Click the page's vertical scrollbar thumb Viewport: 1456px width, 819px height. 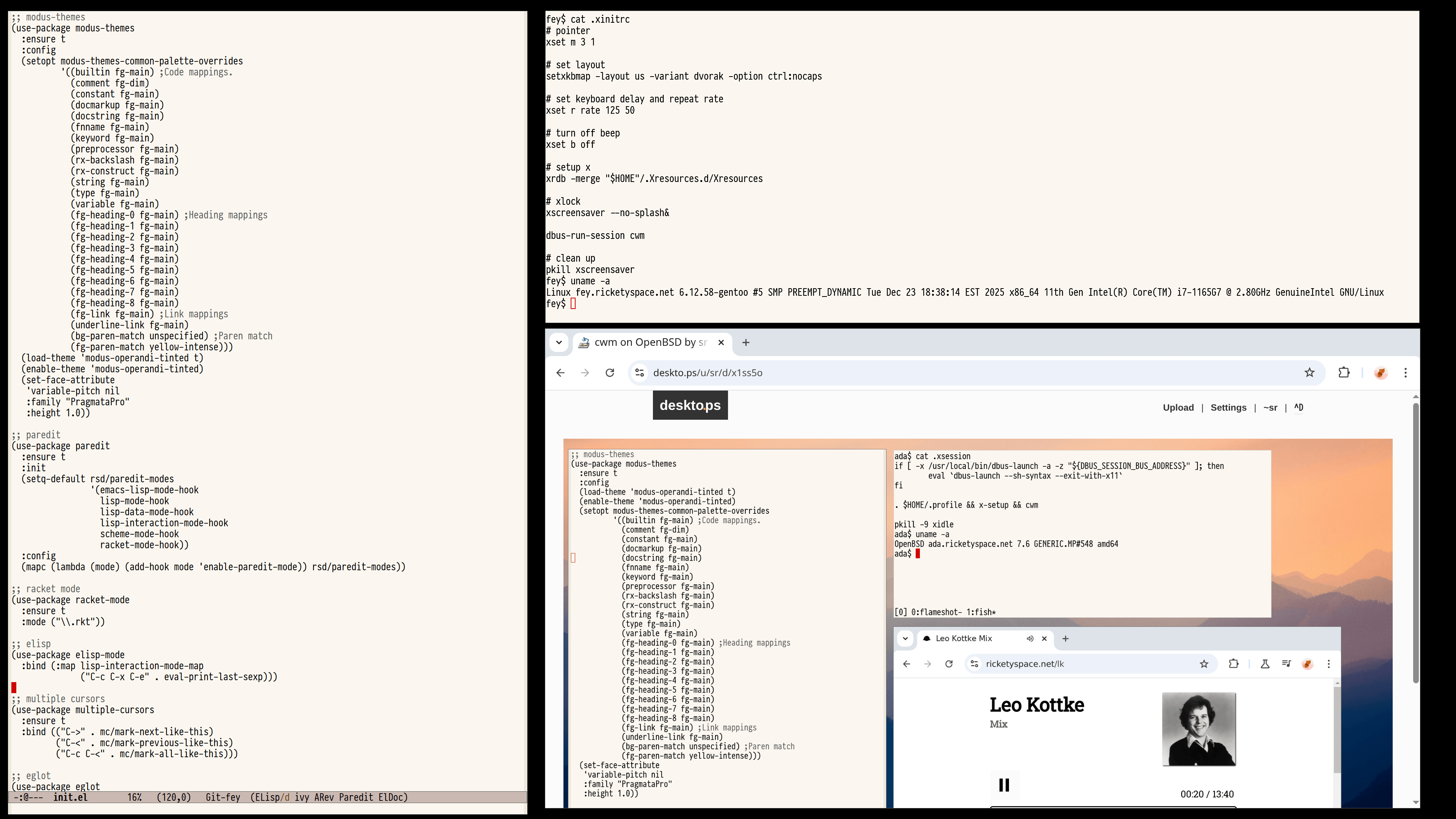tap(1415, 543)
